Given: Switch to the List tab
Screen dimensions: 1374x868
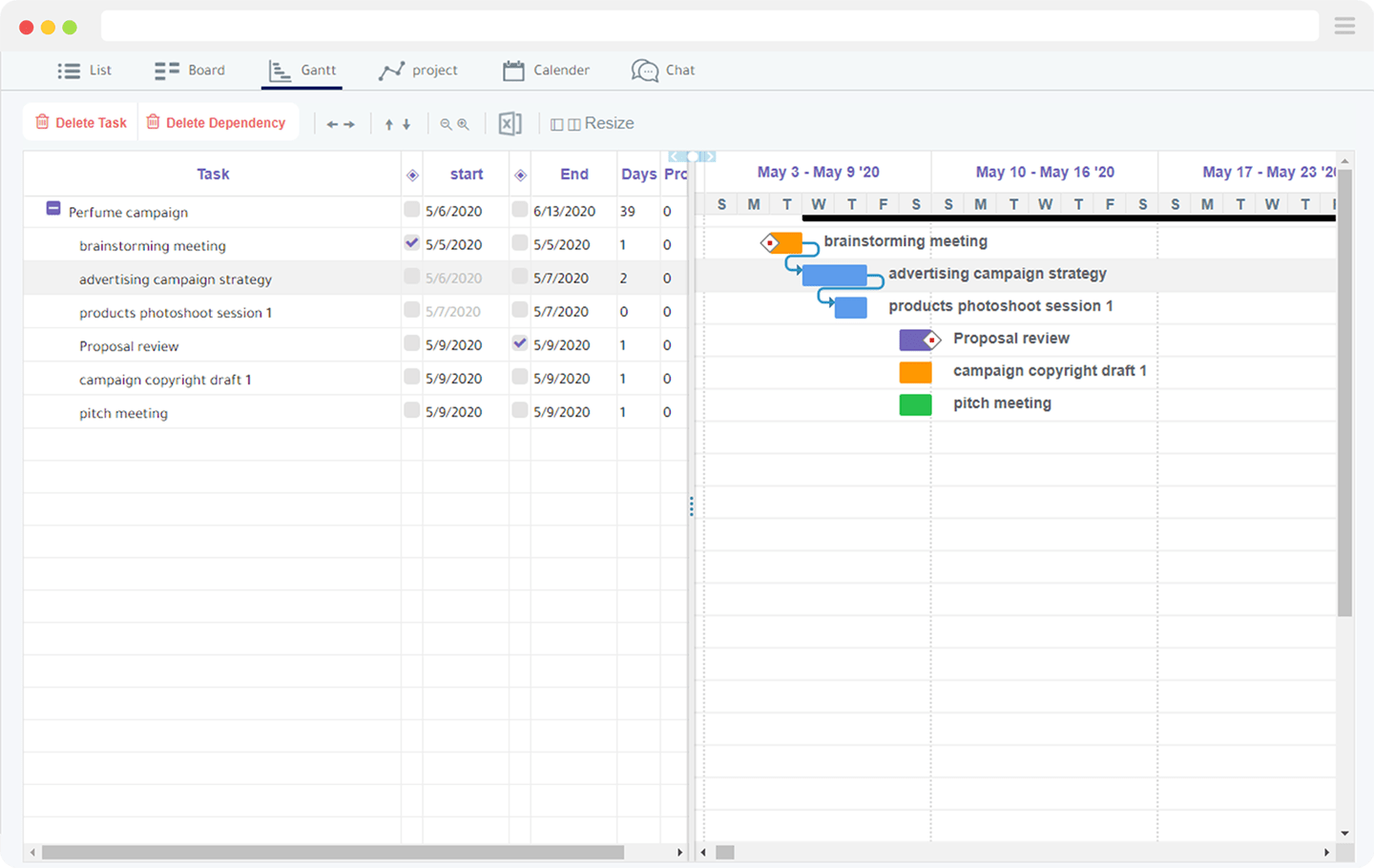Looking at the screenshot, I should pyautogui.click(x=84, y=71).
